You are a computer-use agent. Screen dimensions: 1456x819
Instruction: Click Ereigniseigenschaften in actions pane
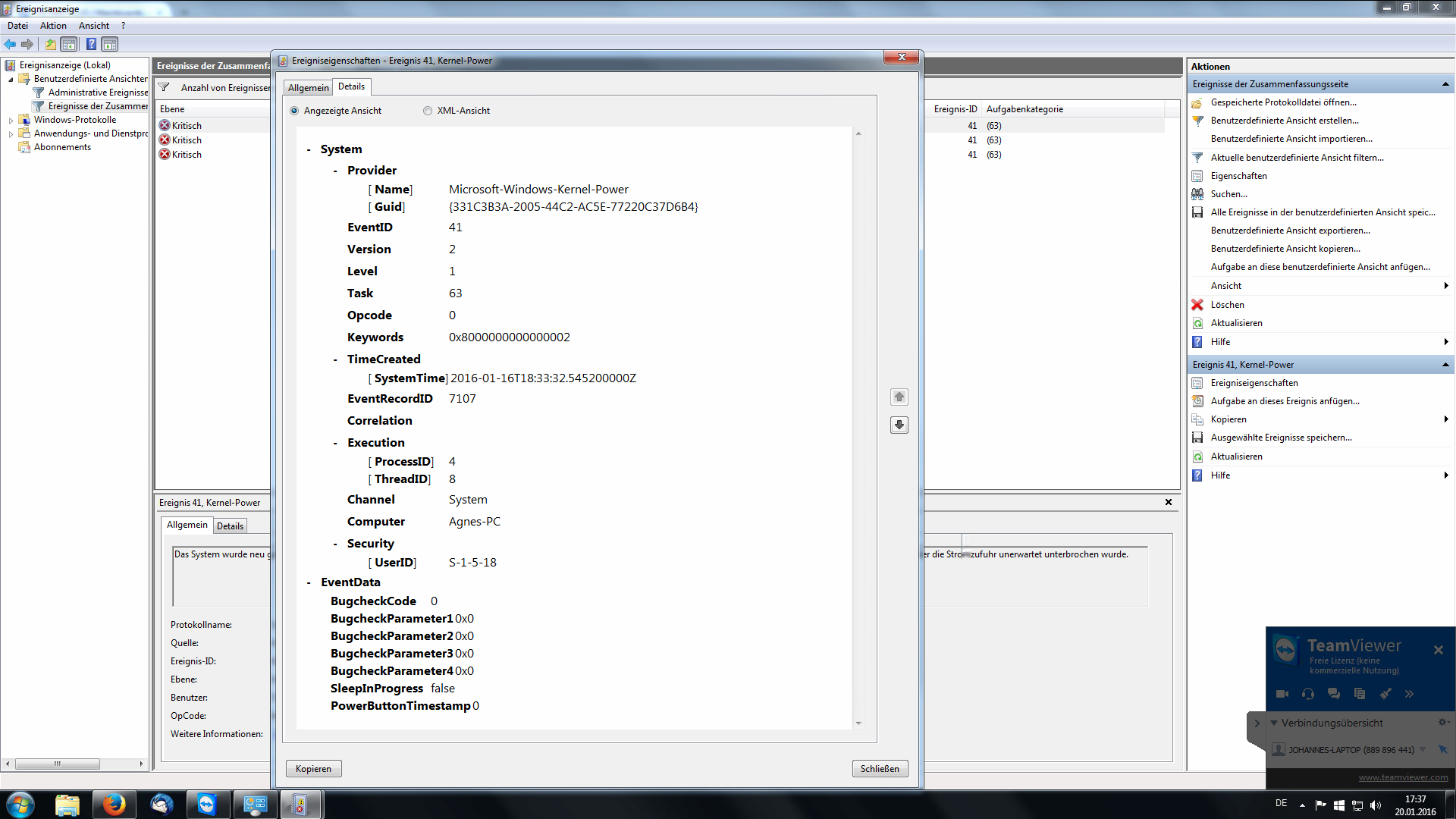pos(1254,383)
